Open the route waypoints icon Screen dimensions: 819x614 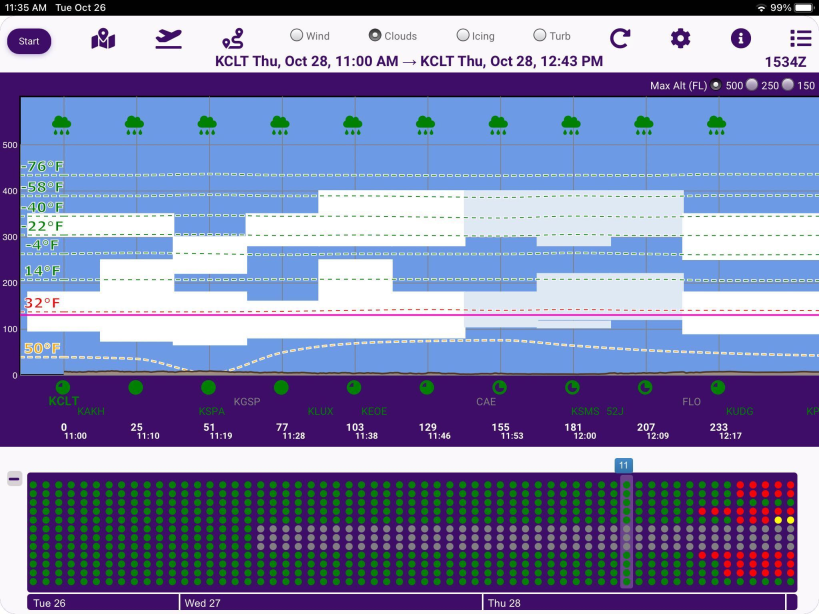[x=233, y=39]
